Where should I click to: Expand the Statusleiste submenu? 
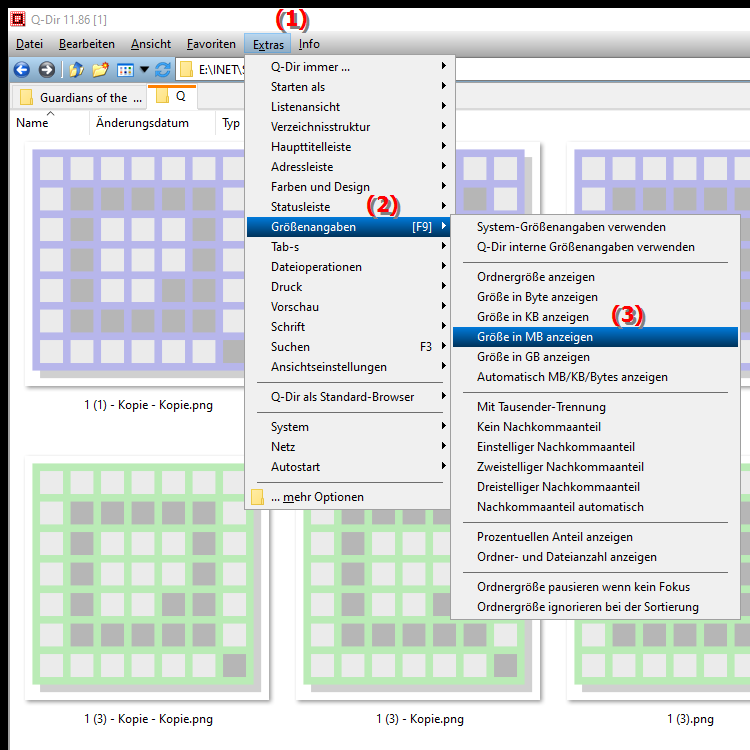pos(349,207)
